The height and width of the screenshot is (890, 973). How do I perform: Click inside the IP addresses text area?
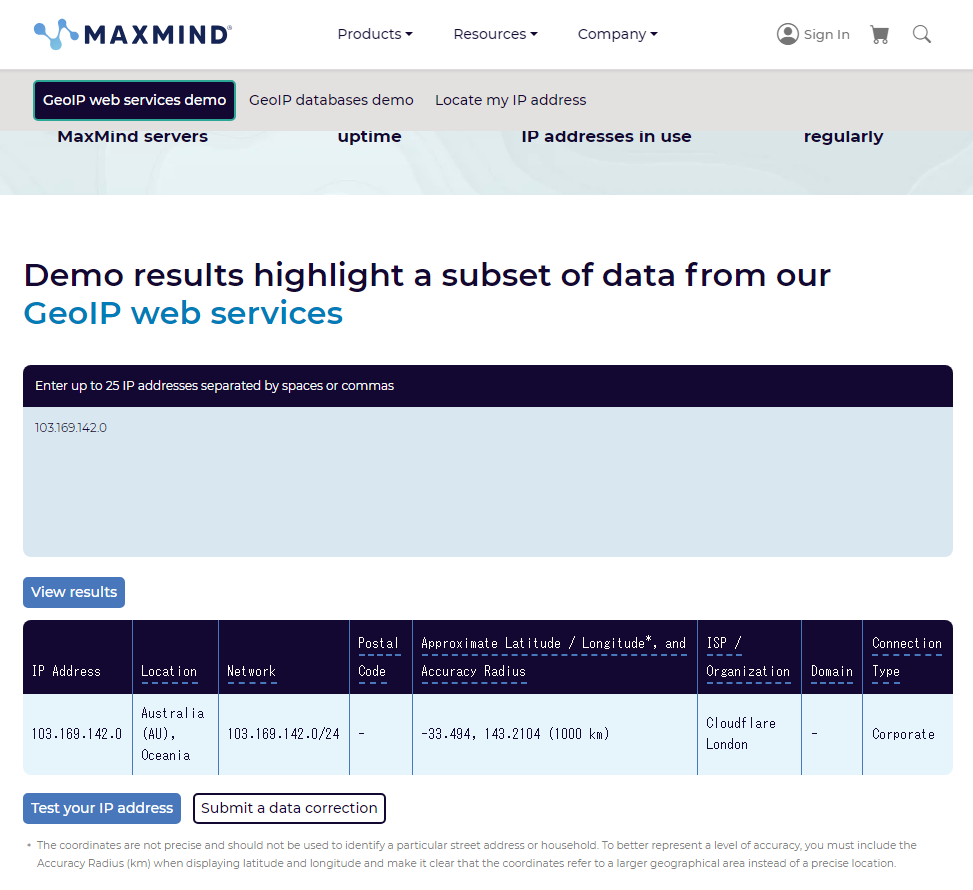[488, 482]
